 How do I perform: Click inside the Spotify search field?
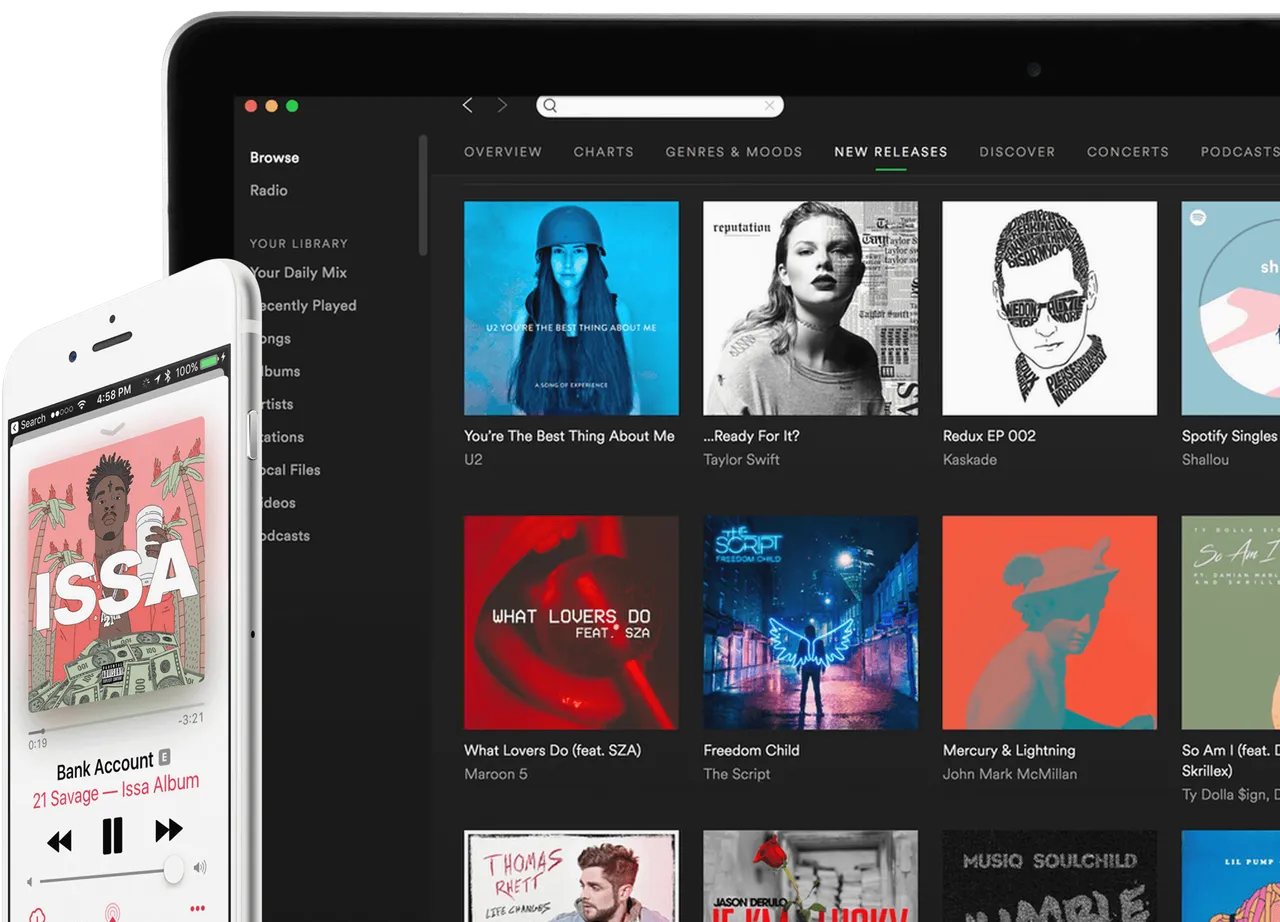[660, 106]
